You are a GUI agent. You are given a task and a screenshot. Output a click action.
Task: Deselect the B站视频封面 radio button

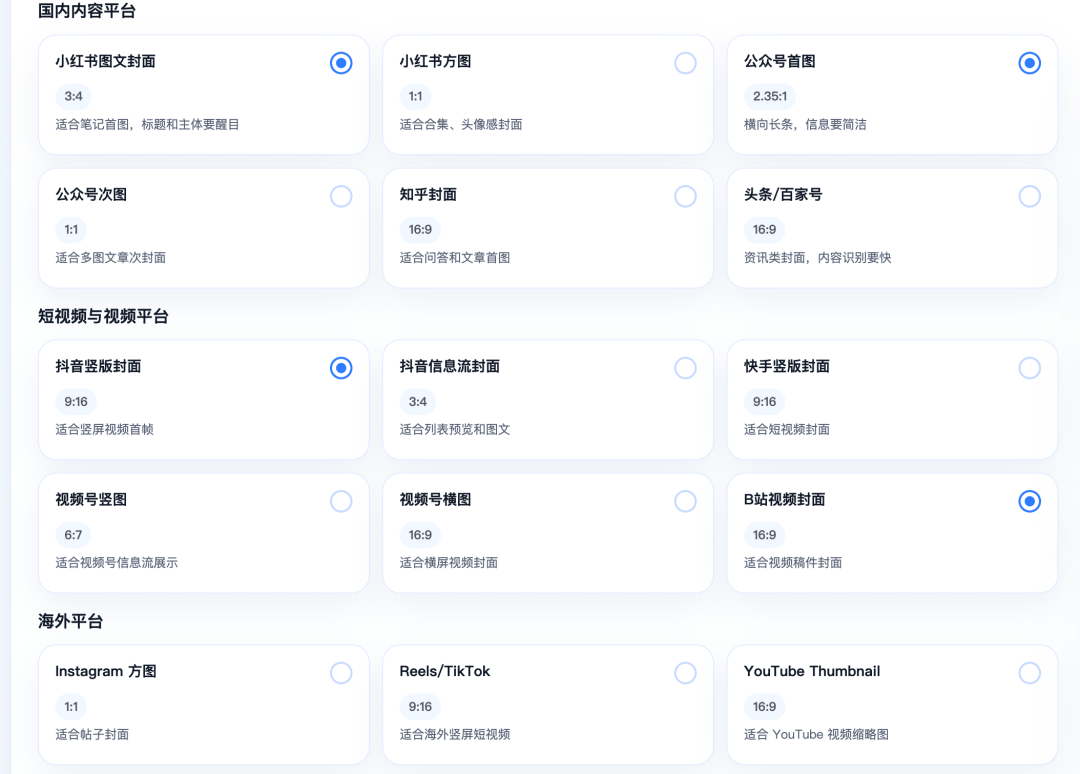point(1030,501)
